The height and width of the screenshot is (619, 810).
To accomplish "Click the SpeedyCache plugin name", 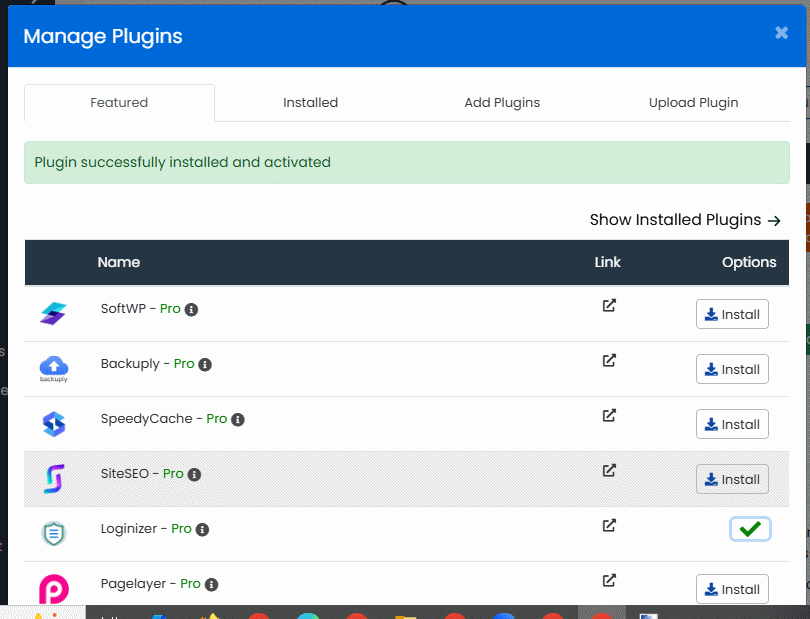I will (147, 419).
